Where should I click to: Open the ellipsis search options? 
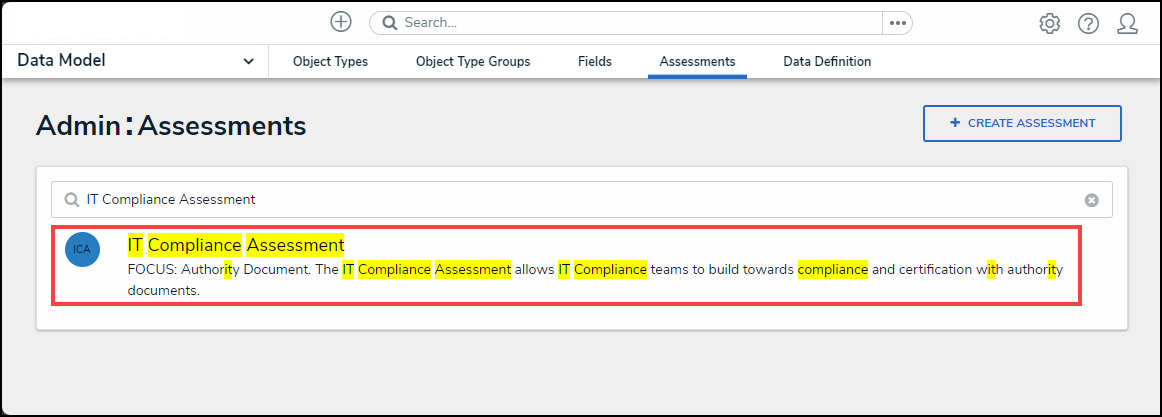(897, 22)
